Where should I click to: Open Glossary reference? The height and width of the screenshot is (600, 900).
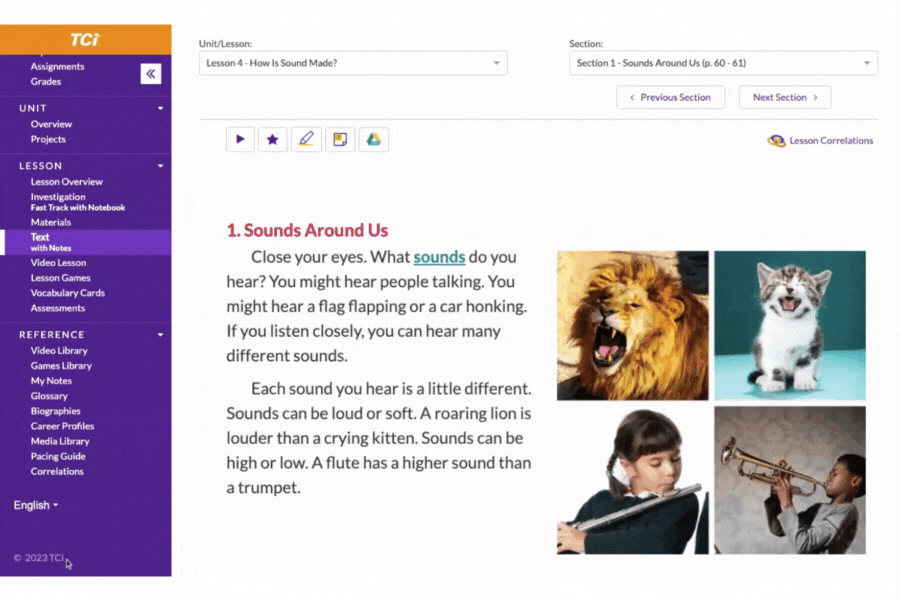49,396
